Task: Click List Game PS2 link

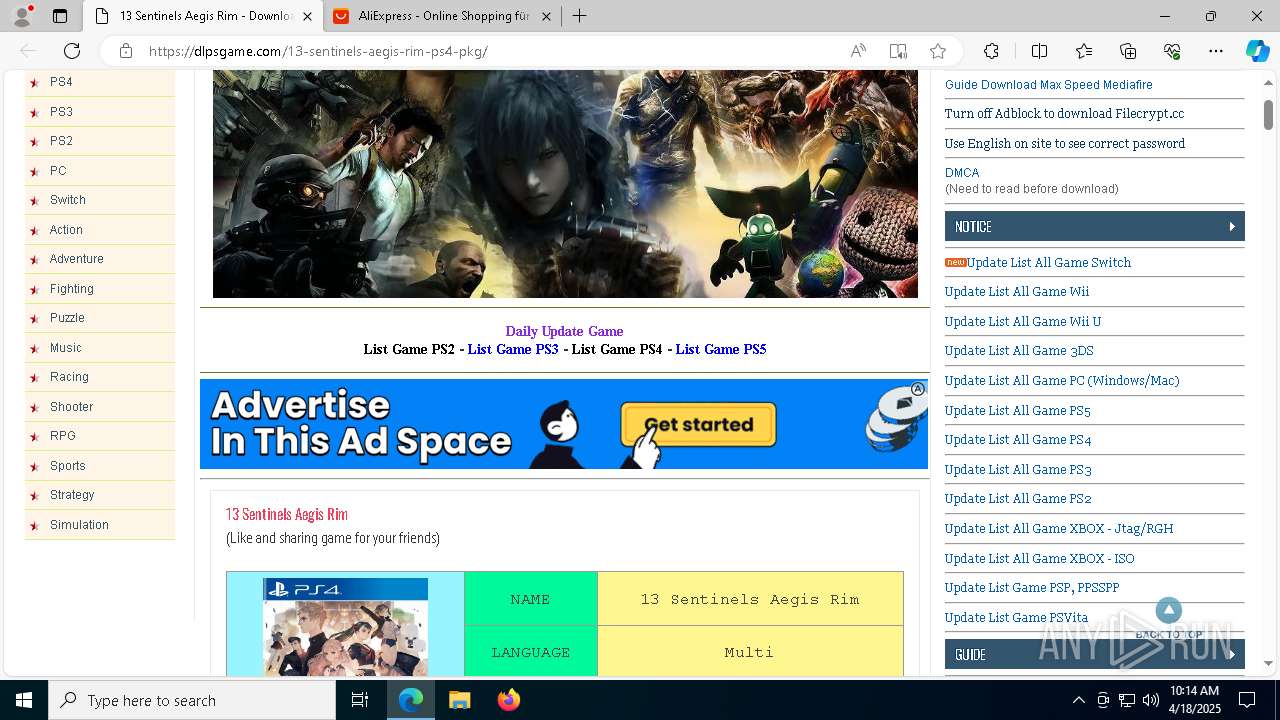Action: 409,349
